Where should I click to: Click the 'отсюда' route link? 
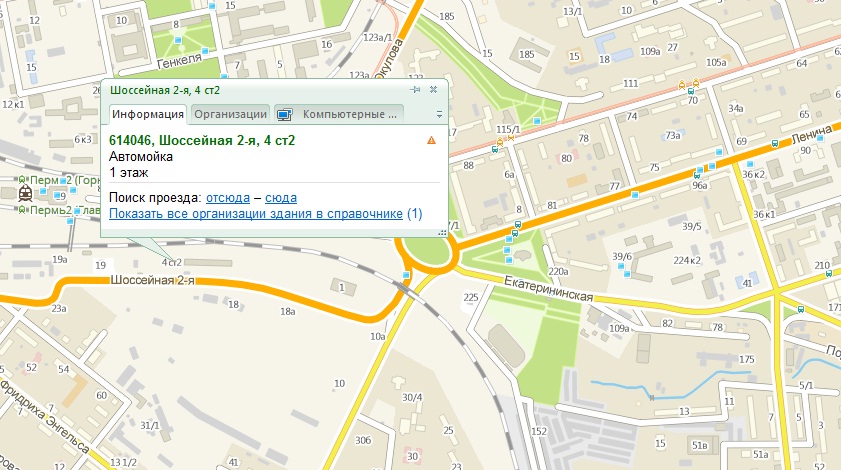(228, 197)
